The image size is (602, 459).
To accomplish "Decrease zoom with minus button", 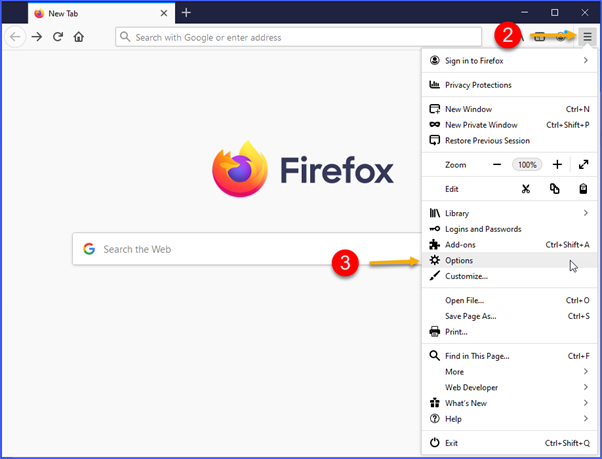I will [497, 165].
